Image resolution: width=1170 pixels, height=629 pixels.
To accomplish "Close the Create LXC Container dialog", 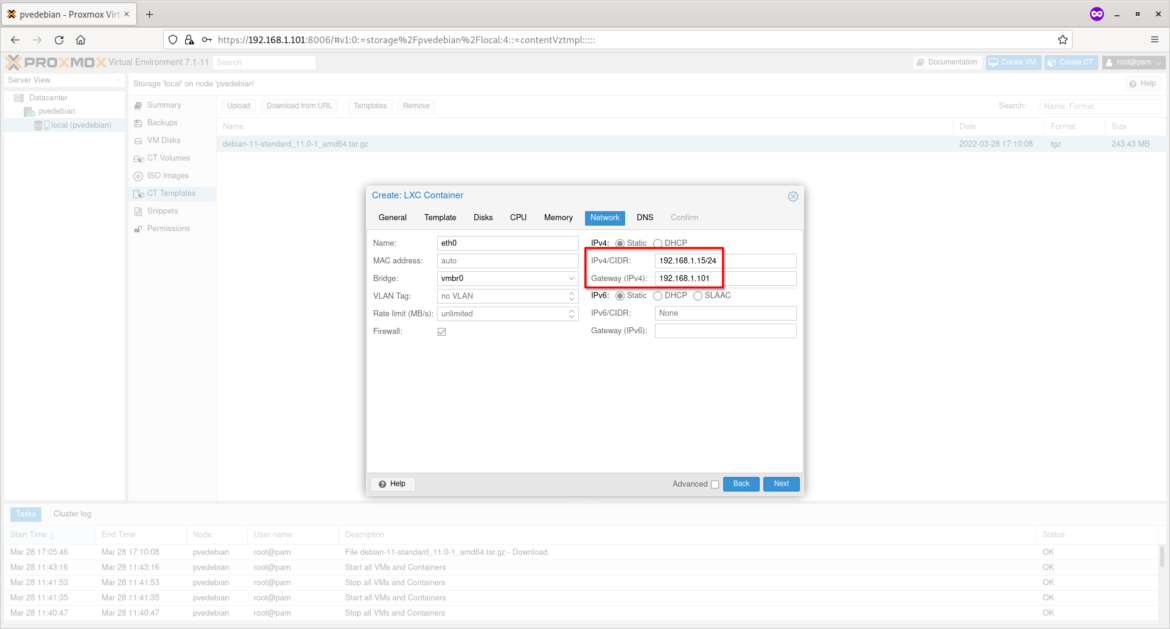I will [x=793, y=196].
